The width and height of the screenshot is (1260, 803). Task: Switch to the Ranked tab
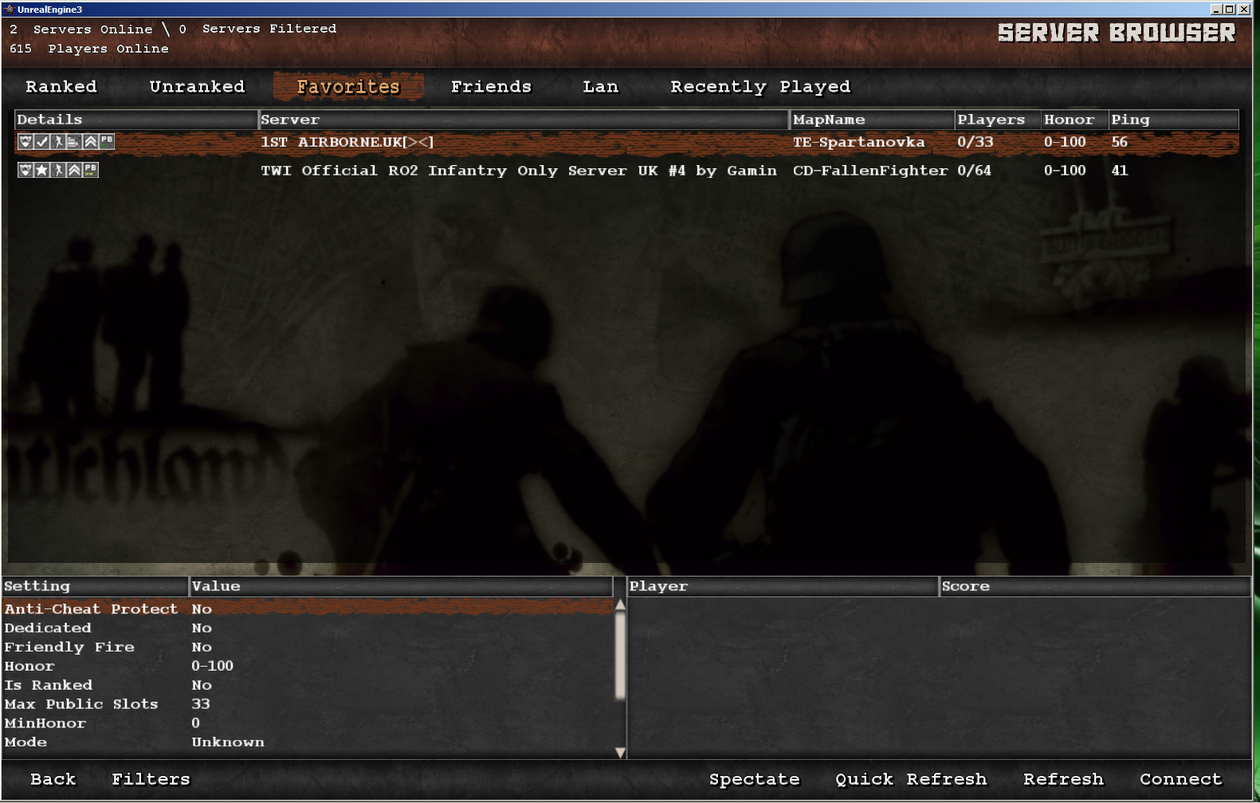[61, 87]
